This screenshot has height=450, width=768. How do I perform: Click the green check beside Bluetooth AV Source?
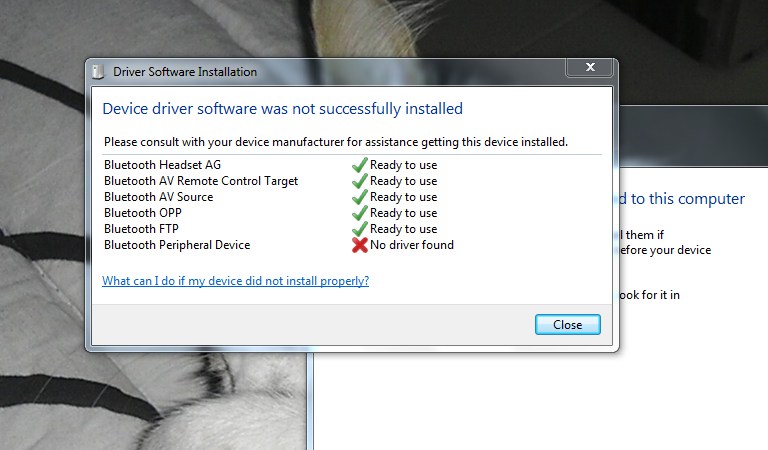click(x=360, y=197)
